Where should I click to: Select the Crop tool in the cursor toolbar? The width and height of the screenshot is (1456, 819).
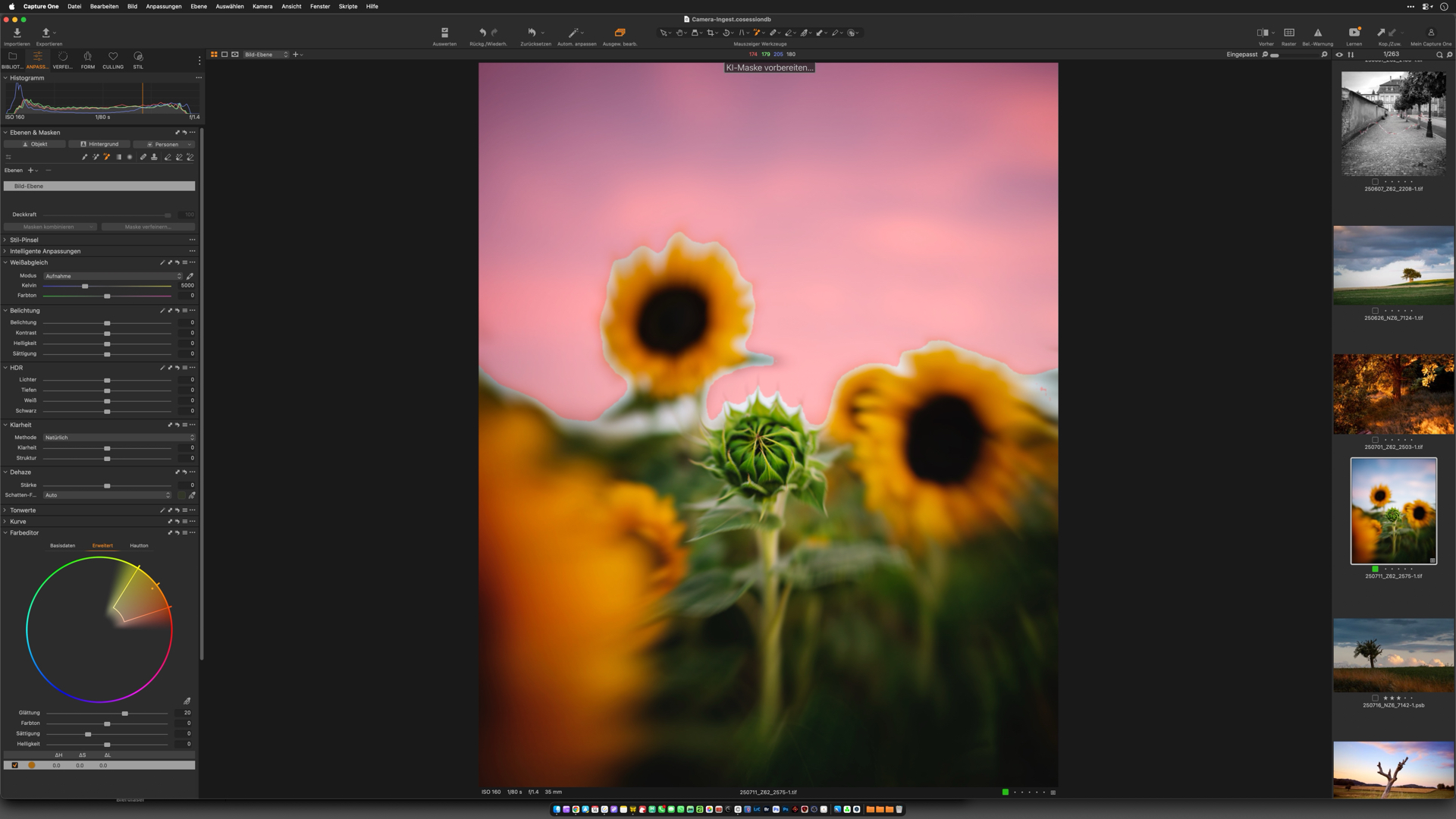tap(711, 33)
